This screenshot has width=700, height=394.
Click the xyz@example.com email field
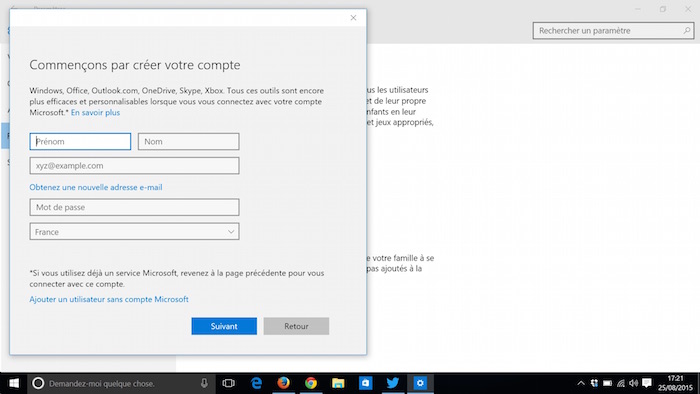(134, 166)
